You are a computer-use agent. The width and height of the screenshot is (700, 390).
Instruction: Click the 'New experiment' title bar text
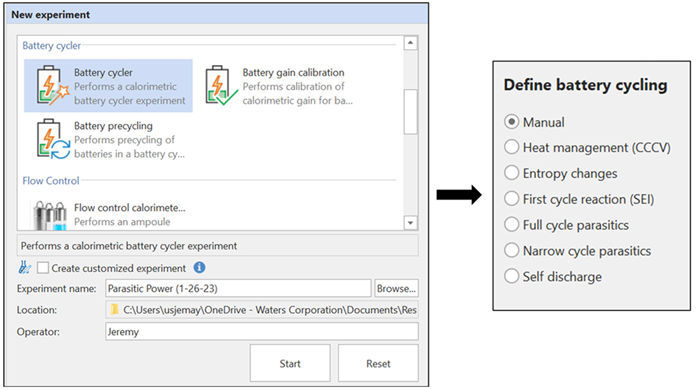(50, 15)
